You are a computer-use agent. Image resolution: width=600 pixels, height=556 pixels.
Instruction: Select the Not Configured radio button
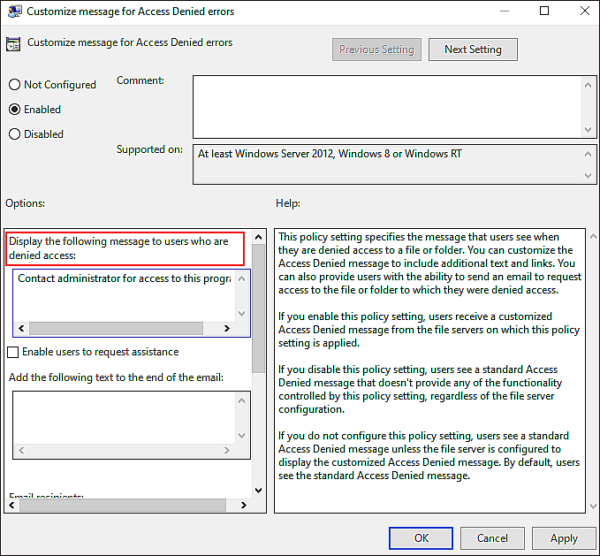coord(15,85)
